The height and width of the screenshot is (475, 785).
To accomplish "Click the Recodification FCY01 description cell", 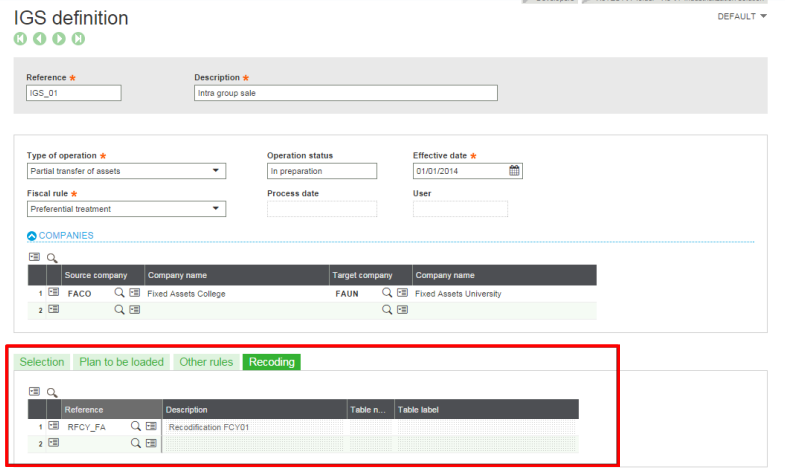I will [x=255, y=427].
